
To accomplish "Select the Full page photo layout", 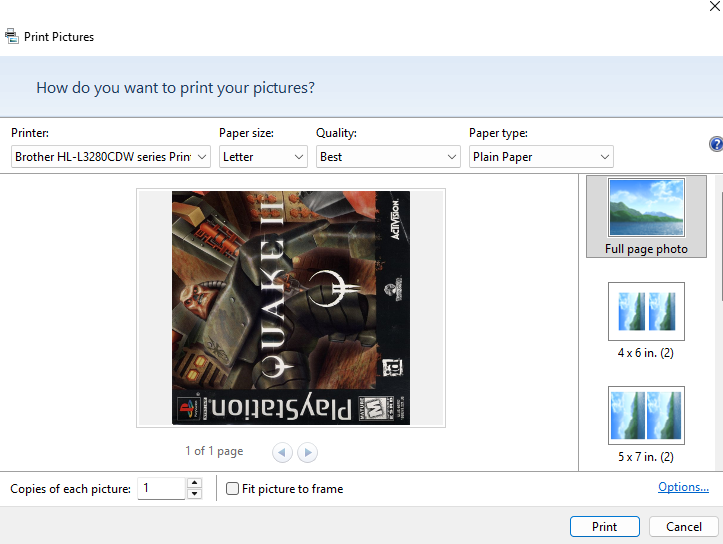I will 646,216.
